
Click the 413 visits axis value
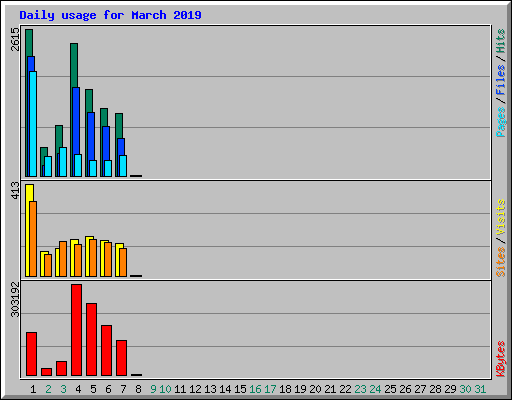point(15,190)
